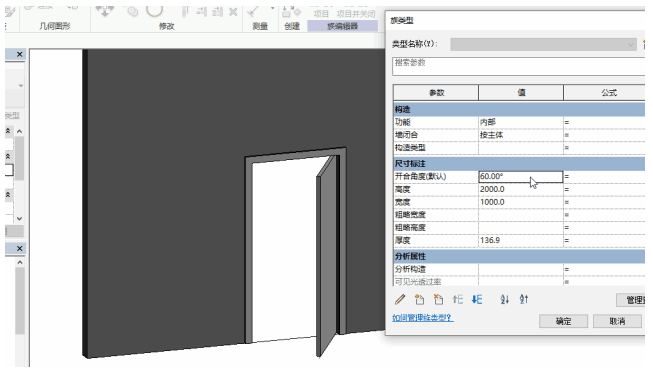Open the 如何管理族类型? help link

[423, 318]
